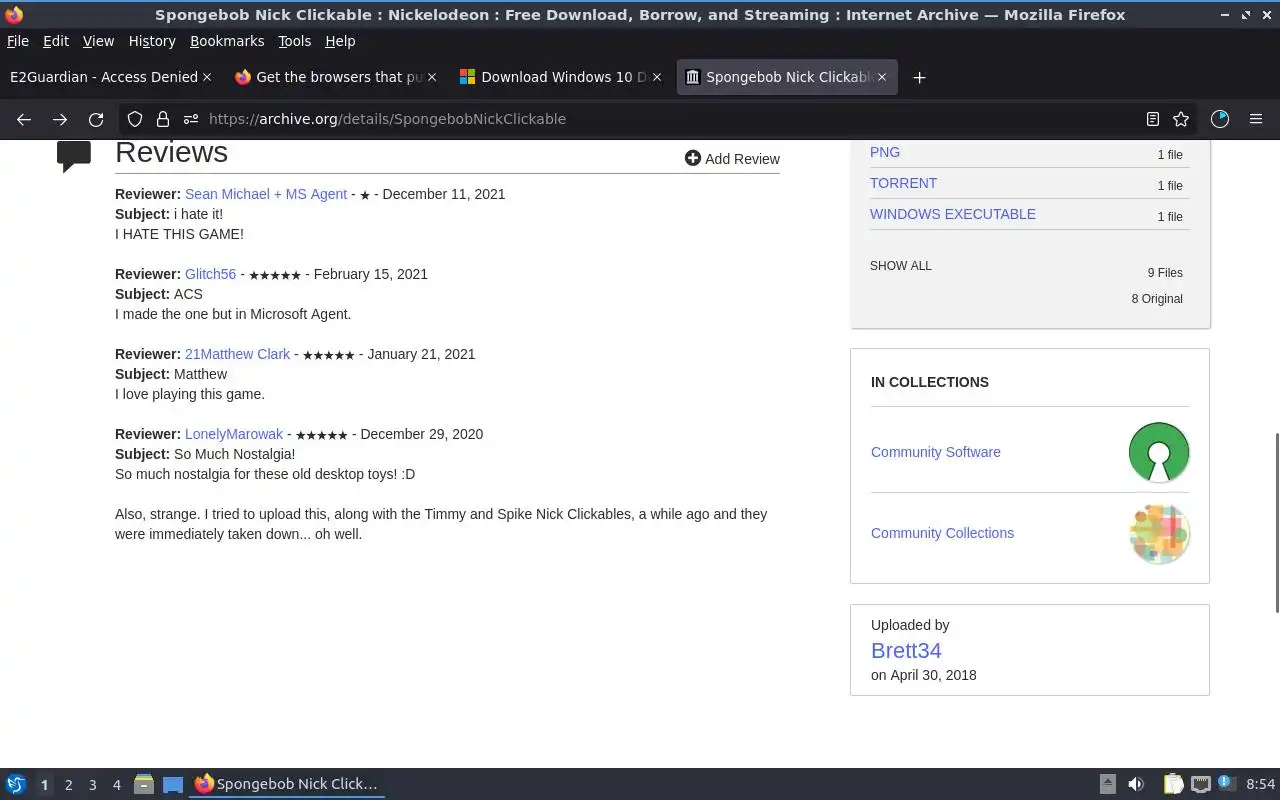Bookmark this page with the star
The width and height of the screenshot is (1280, 800).
tap(1181, 119)
